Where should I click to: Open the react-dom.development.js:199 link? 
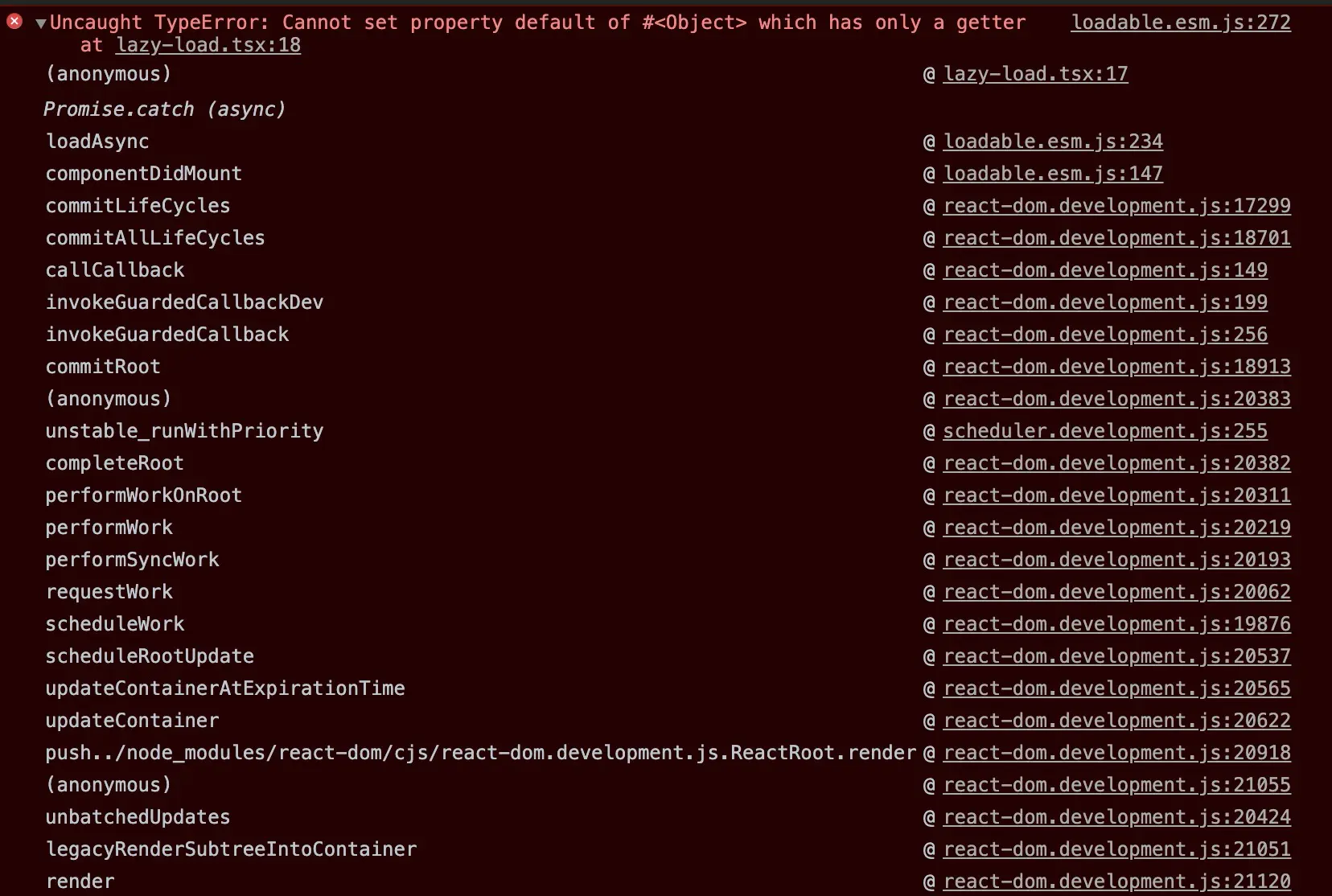(x=1104, y=302)
